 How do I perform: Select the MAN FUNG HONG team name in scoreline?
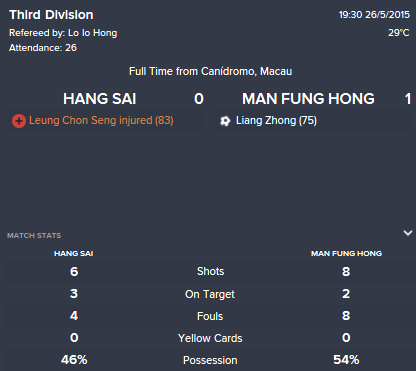308,99
